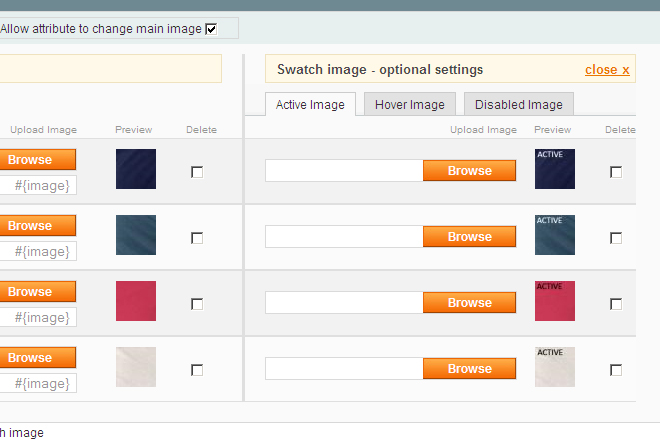
Task: Click Browse for navy active image upload
Action: click(469, 171)
